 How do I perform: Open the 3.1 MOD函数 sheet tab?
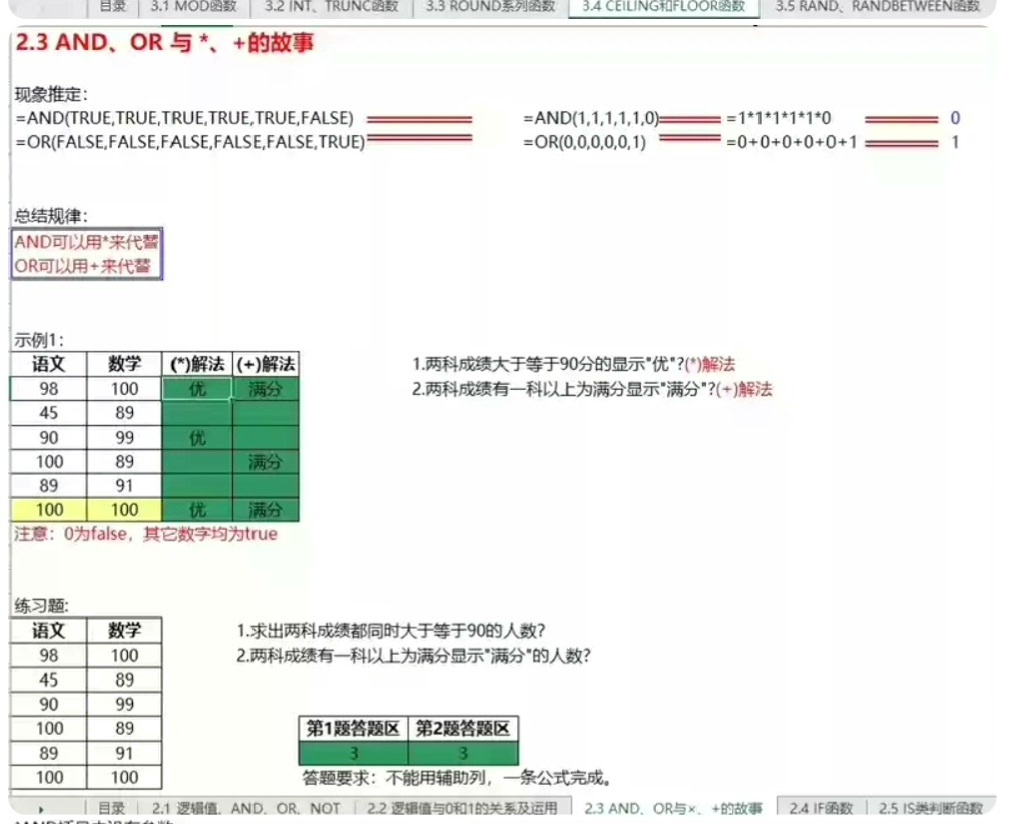pos(194,7)
